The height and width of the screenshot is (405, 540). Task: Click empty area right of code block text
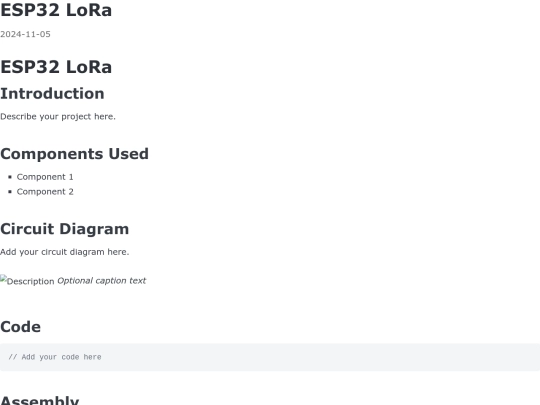click(320, 357)
